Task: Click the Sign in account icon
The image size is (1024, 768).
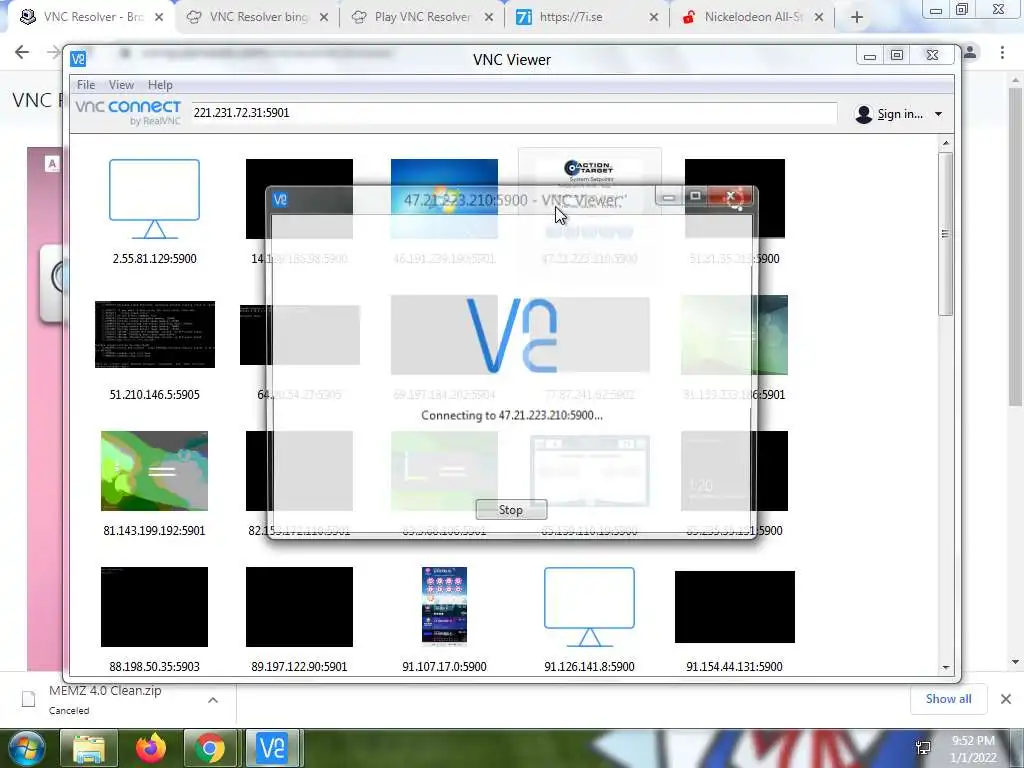Action: pos(863,114)
